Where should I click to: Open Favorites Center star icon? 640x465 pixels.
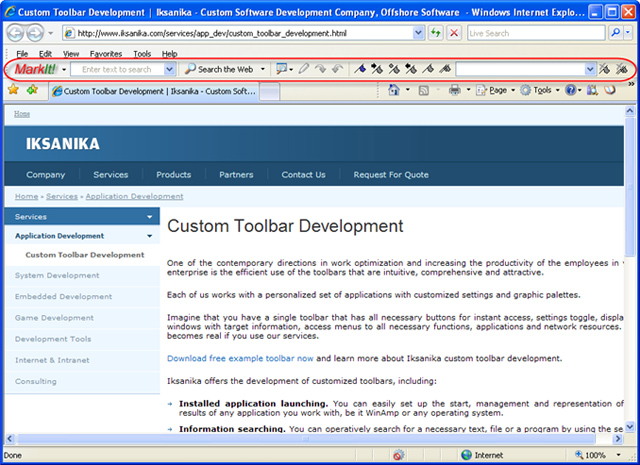[13, 89]
